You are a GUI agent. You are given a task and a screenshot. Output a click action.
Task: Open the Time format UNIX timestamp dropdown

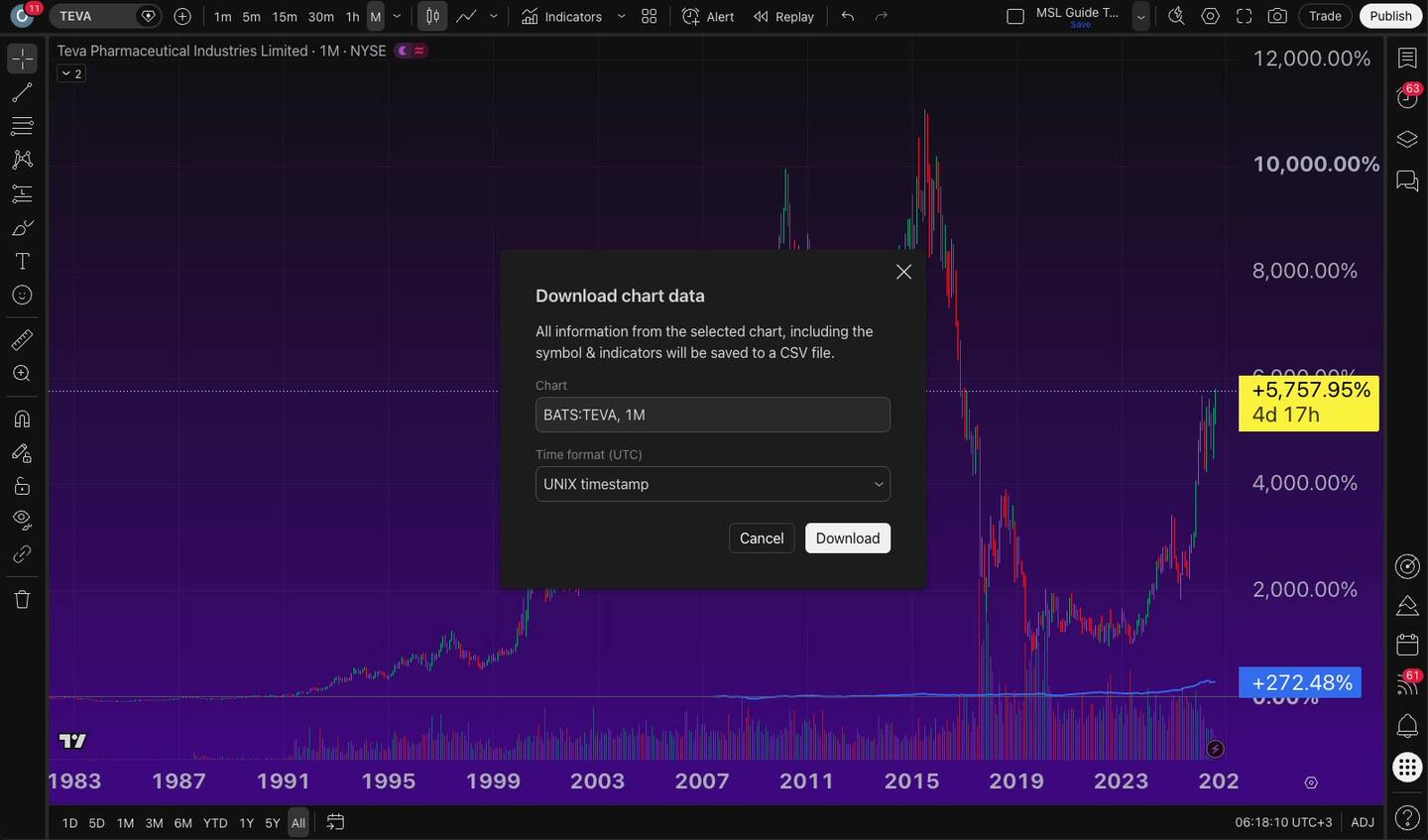pyautogui.click(x=713, y=484)
